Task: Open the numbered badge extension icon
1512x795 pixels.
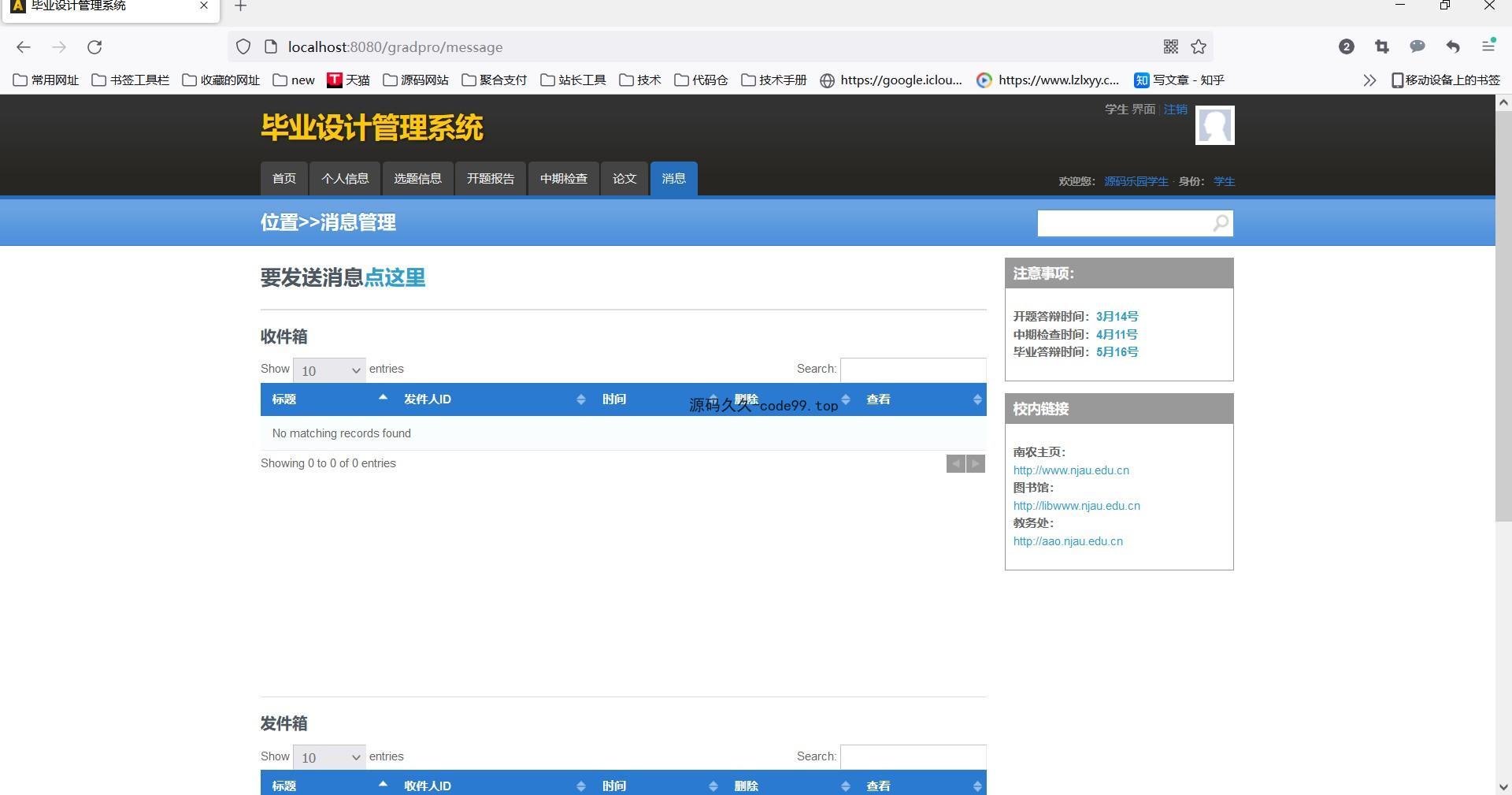Action: [x=1347, y=47]
